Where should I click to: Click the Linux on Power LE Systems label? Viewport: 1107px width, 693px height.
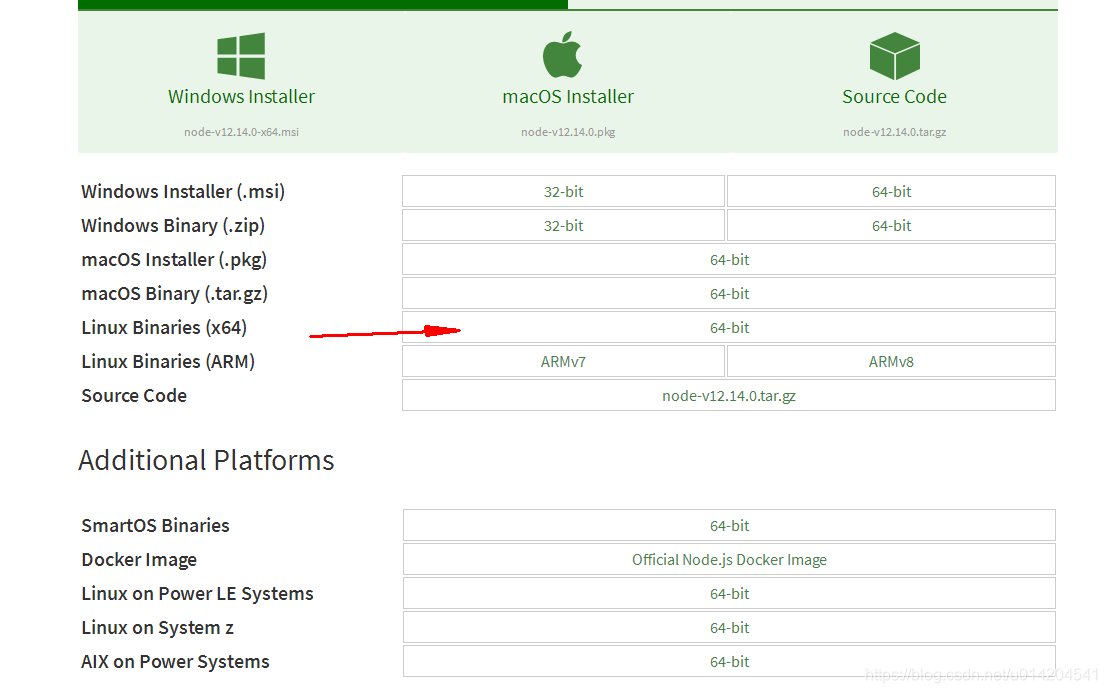[x=198, y=593]
